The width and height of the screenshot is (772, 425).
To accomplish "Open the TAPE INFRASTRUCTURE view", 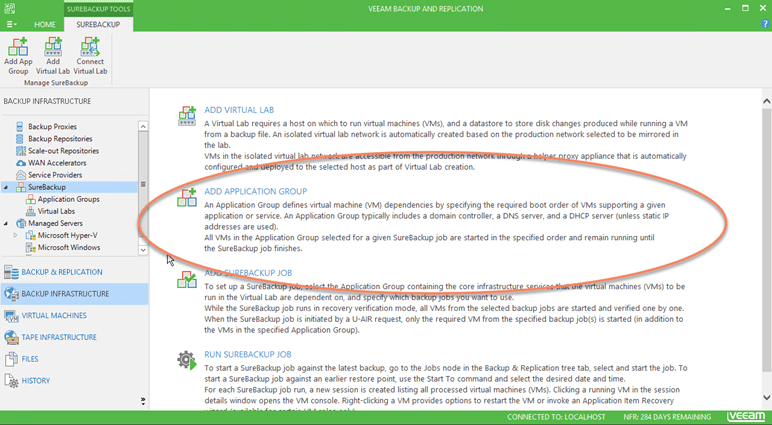I will 74,337.
